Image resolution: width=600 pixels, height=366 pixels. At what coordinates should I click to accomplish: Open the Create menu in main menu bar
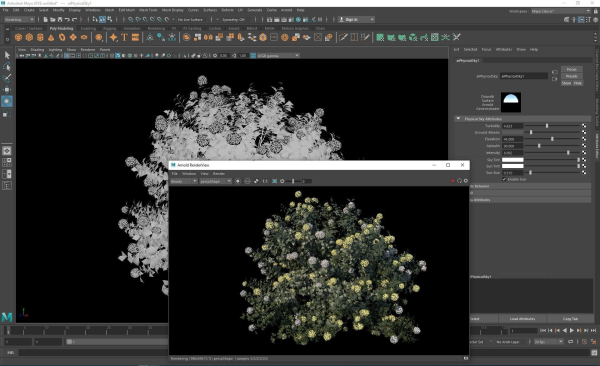click(x=29, y=10)
